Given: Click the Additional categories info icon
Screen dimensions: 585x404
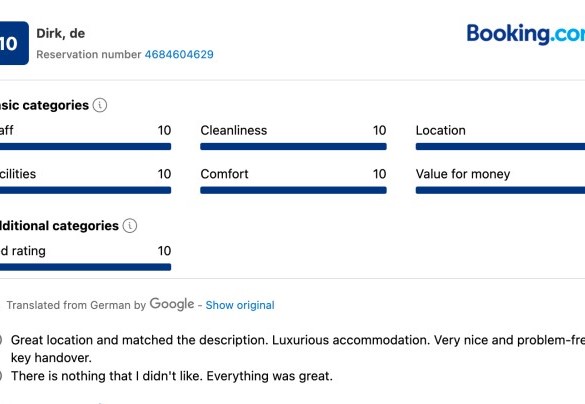Looking at the screenshot, I should pos(130,226).
